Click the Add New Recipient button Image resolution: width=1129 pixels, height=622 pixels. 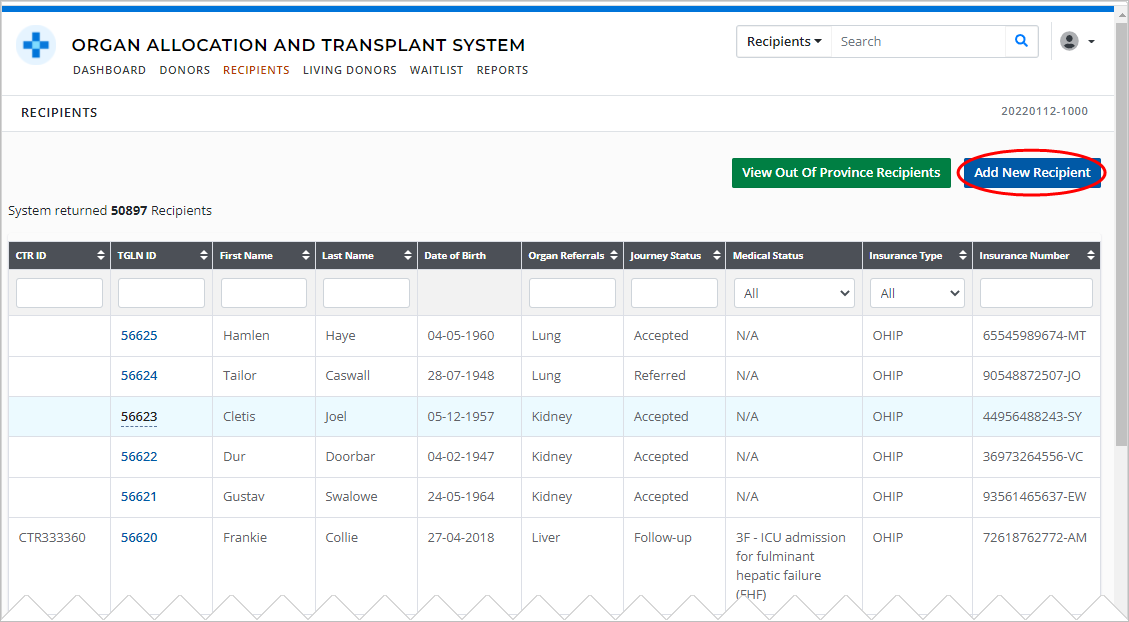click(1031, 172)
